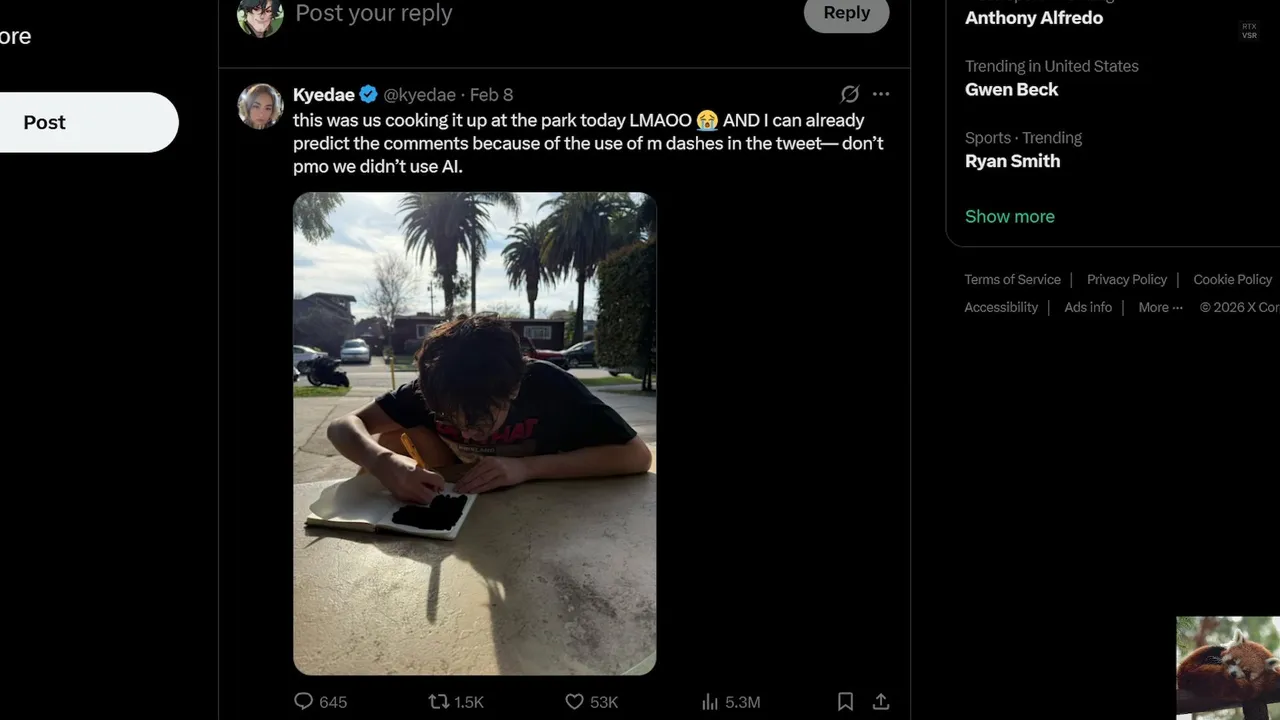Open the Gwen Beck trending topic

tap(1011, 89)
